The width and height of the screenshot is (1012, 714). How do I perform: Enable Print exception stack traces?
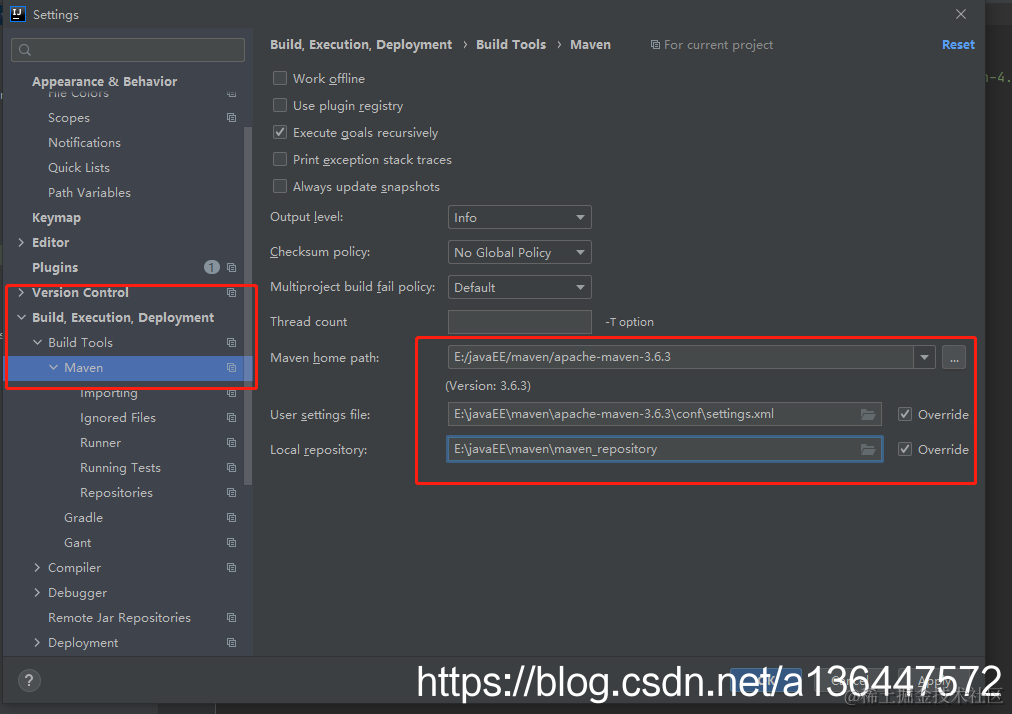point(280,159)
